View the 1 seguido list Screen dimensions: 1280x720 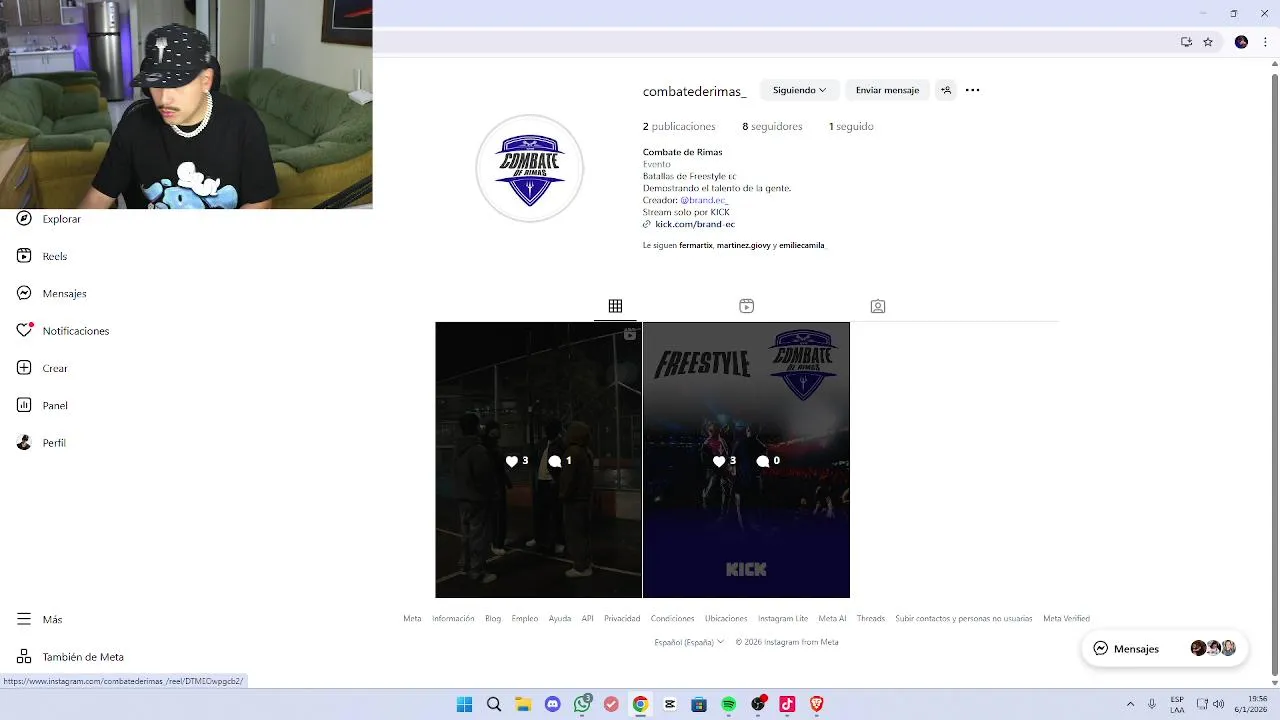point(851,127)
